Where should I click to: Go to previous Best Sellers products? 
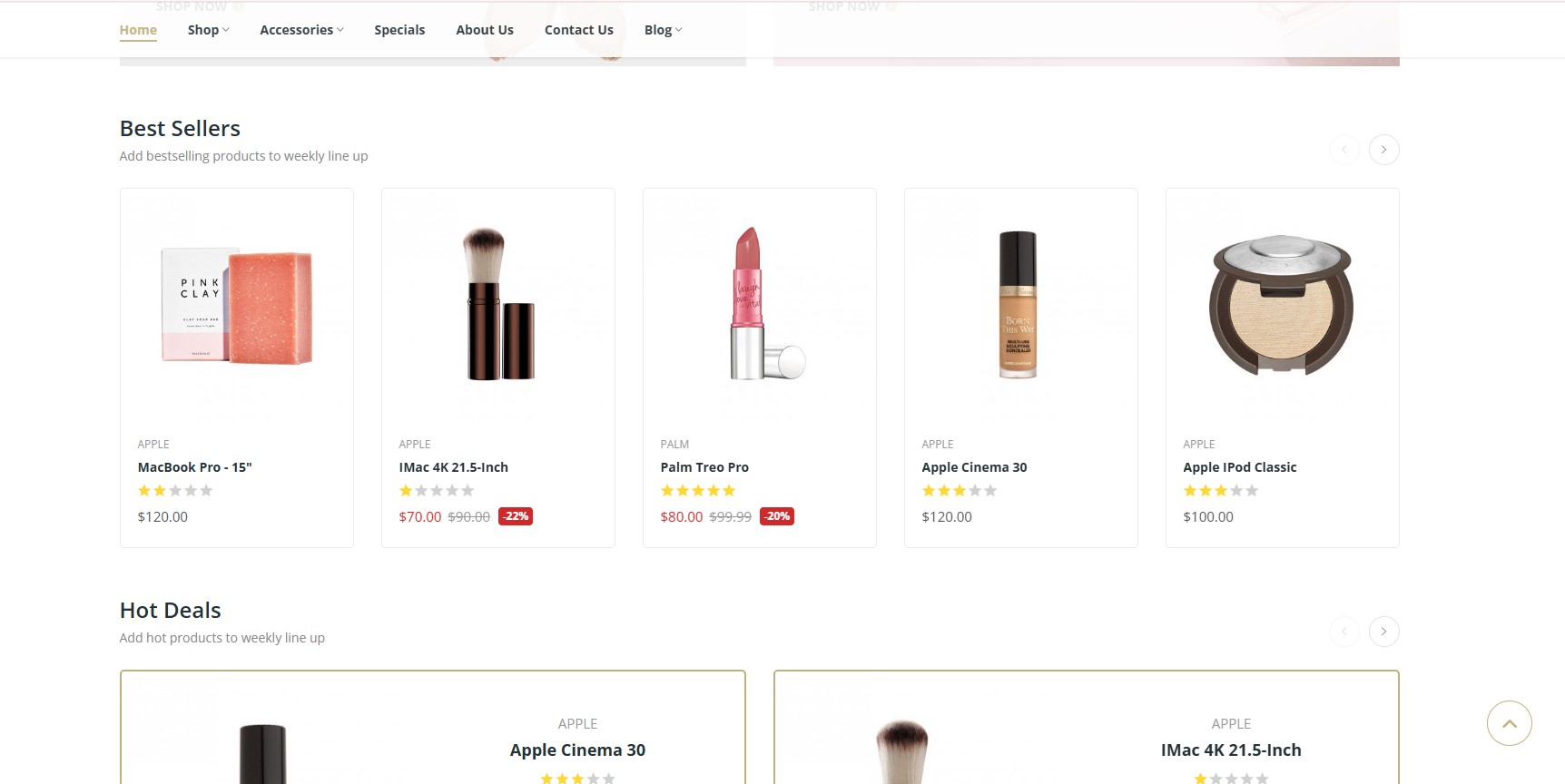point(1344,150)
